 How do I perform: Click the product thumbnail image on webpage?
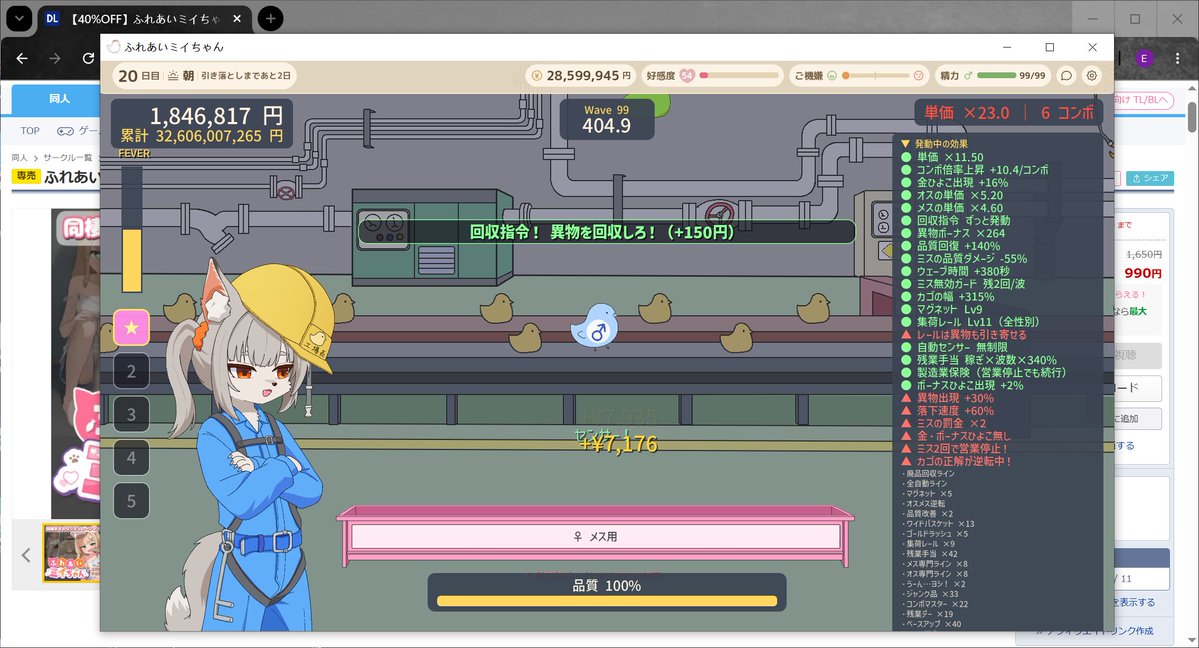pyautogui.click(x=71, y=553)
